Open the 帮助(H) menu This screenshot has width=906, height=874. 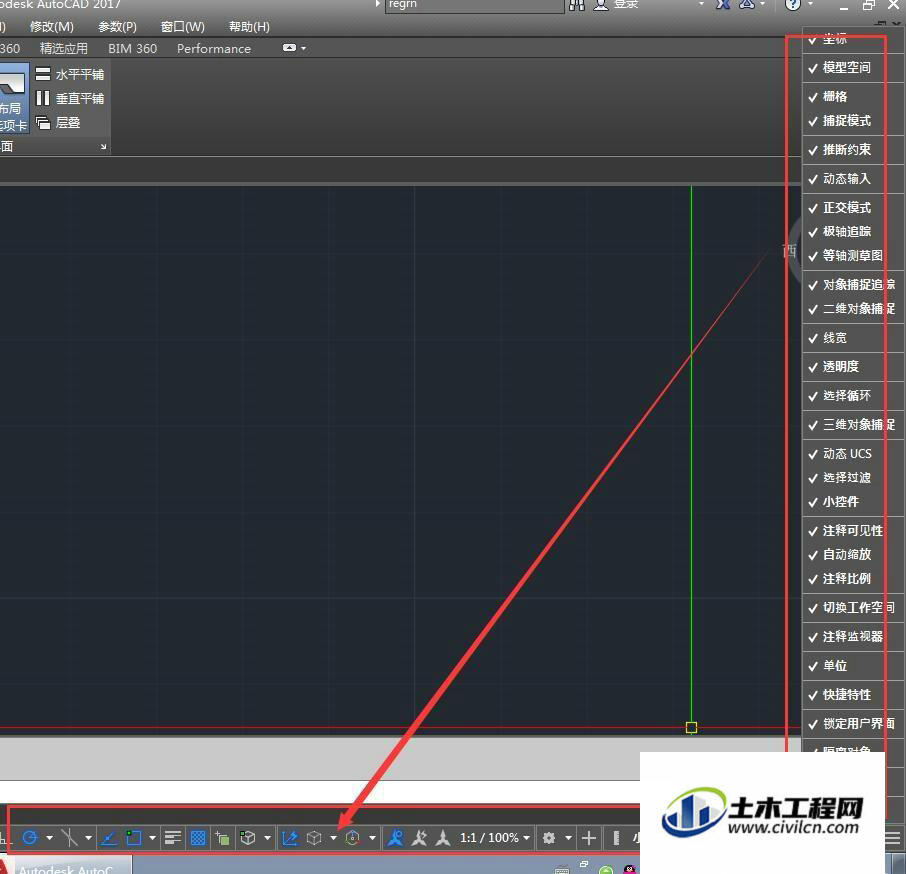249,27
